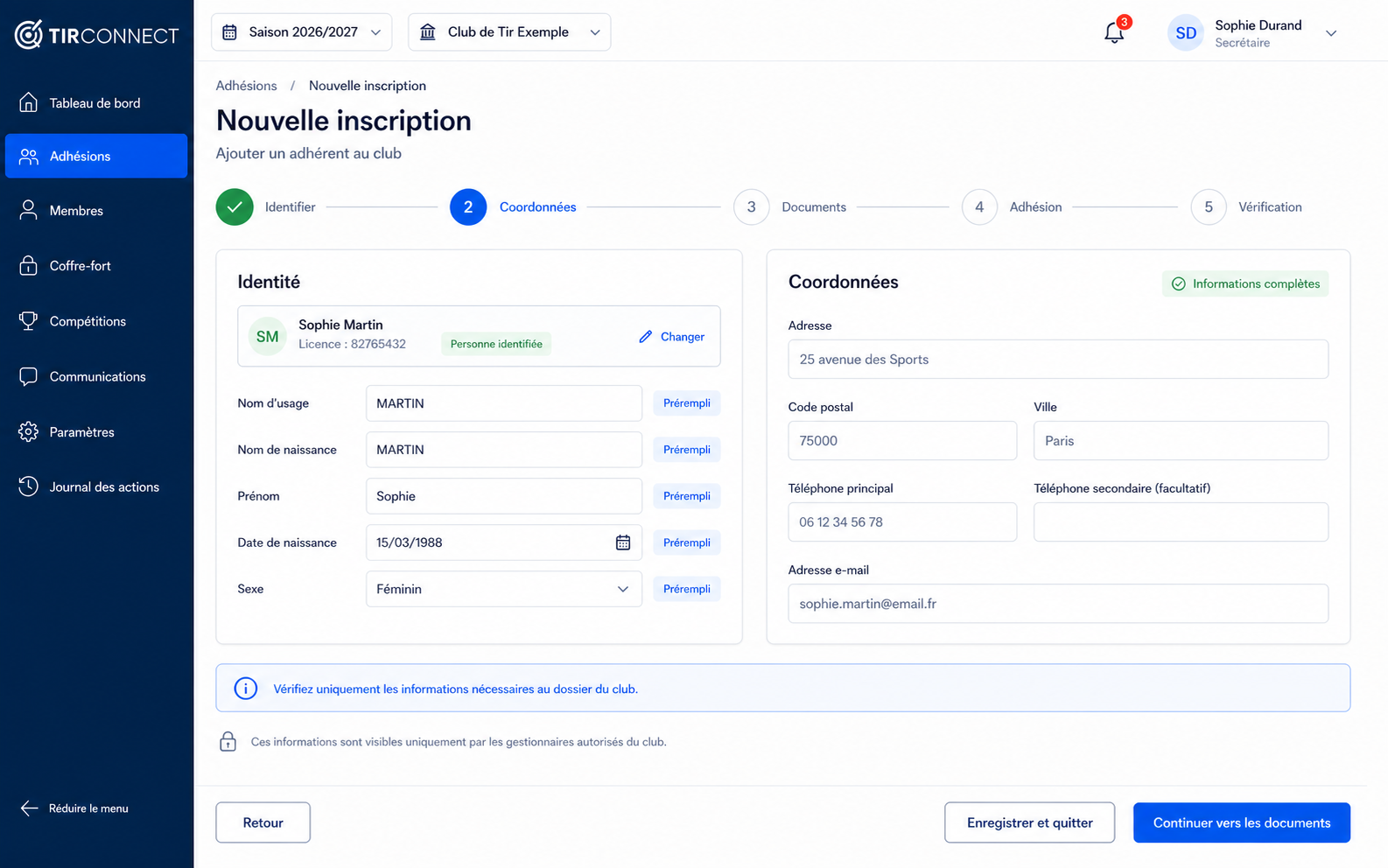Click the Prérempli badge beside Prénom
1388x868 pixels.
tap(687, 496)
